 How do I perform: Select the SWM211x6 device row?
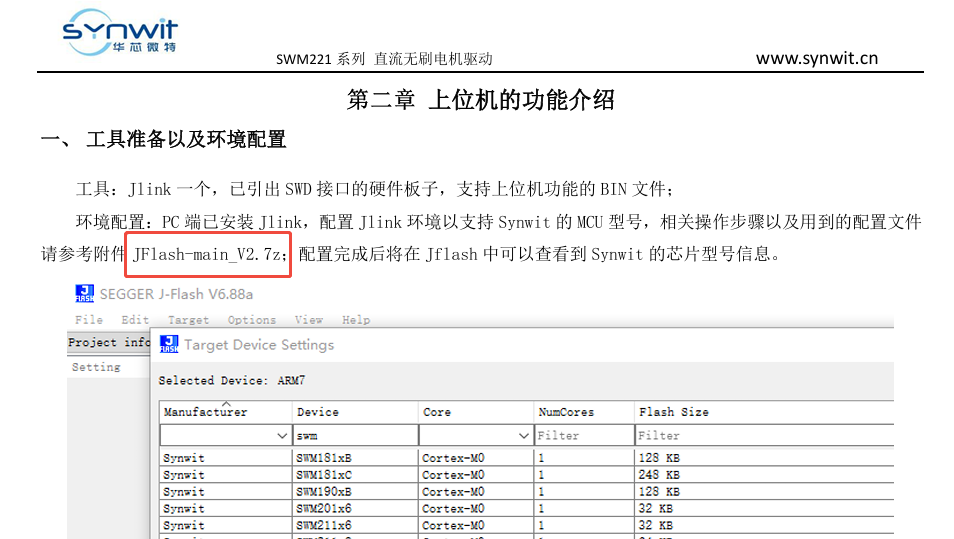[526, 525]
